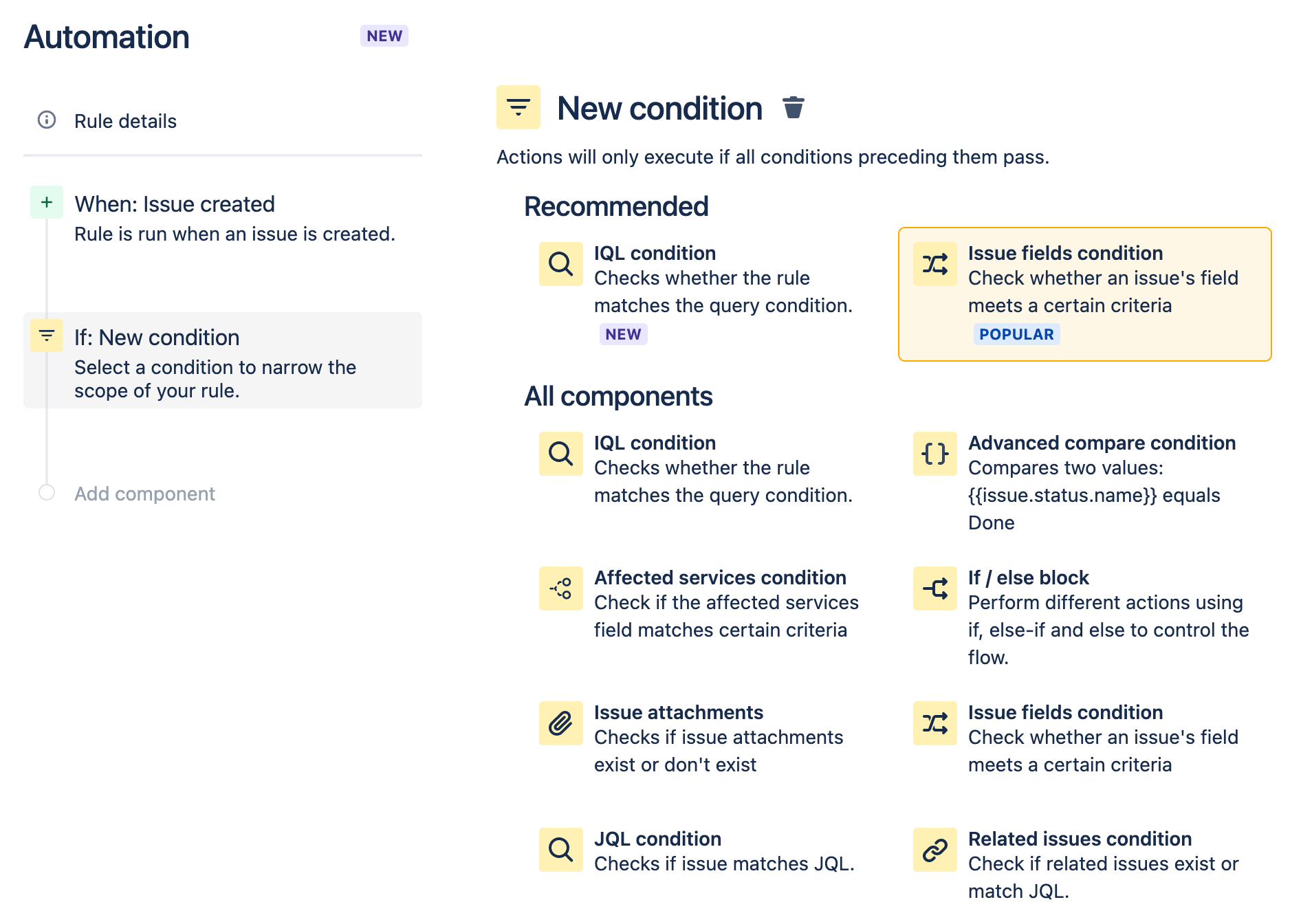Click Add component in the sidebar
Screen dimensions: 1301x924
pyautogui.click(x=144, y=494)
